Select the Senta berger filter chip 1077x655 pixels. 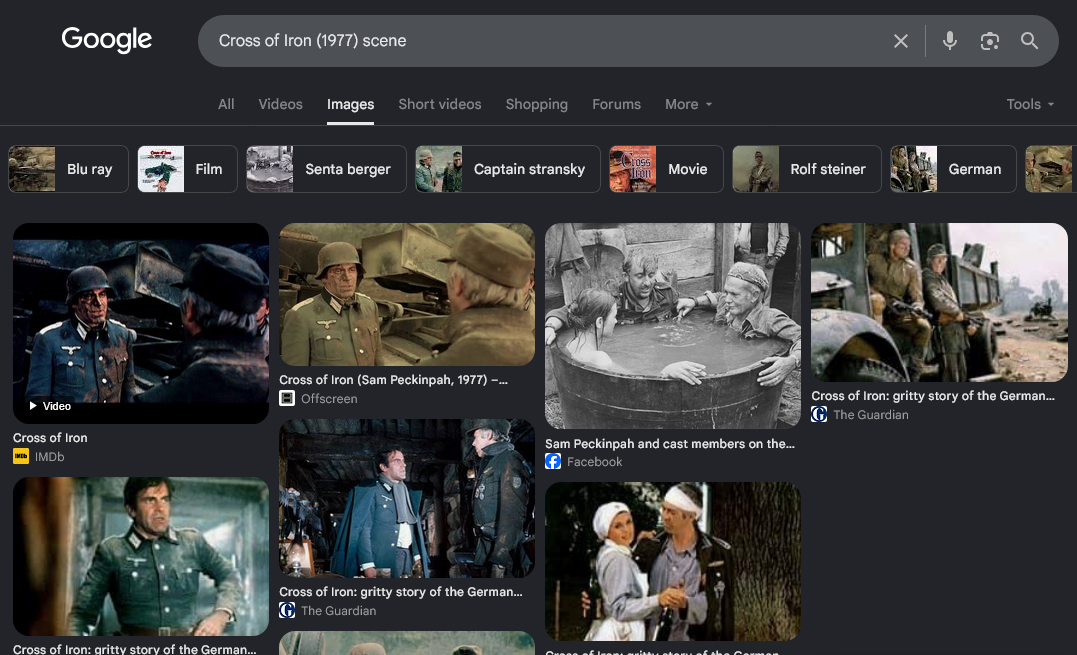tap(326, 169)
